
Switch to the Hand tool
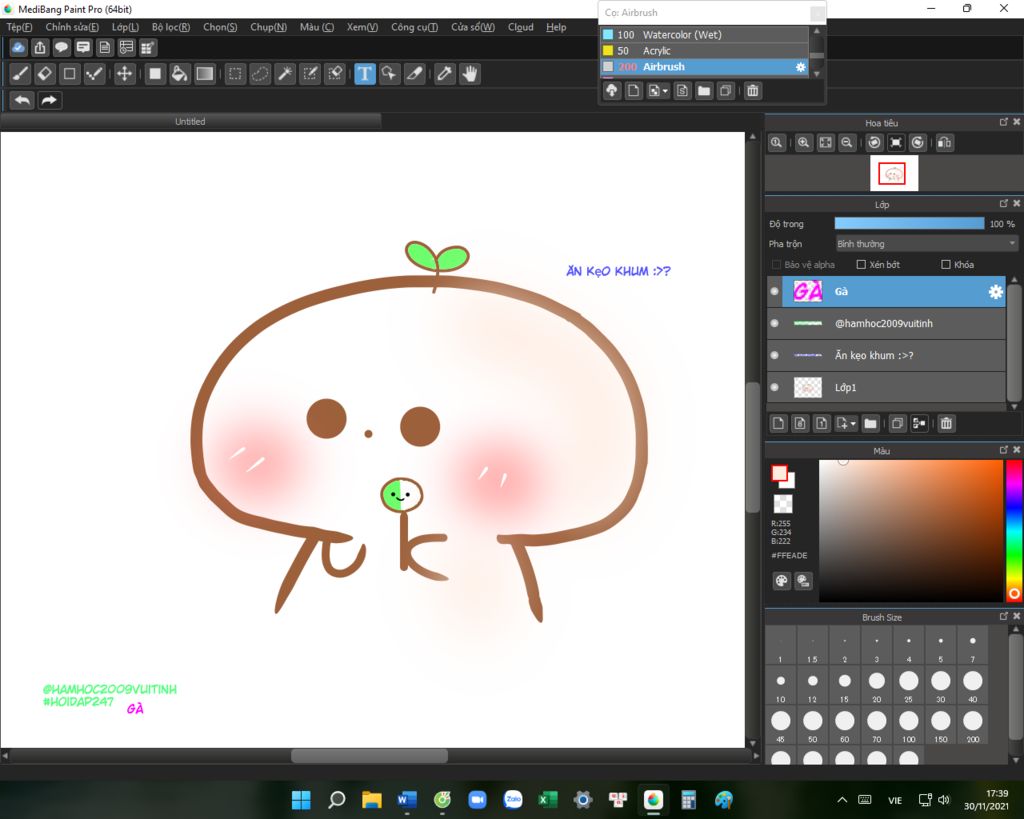pyautogui.click(x=470, y=74)
